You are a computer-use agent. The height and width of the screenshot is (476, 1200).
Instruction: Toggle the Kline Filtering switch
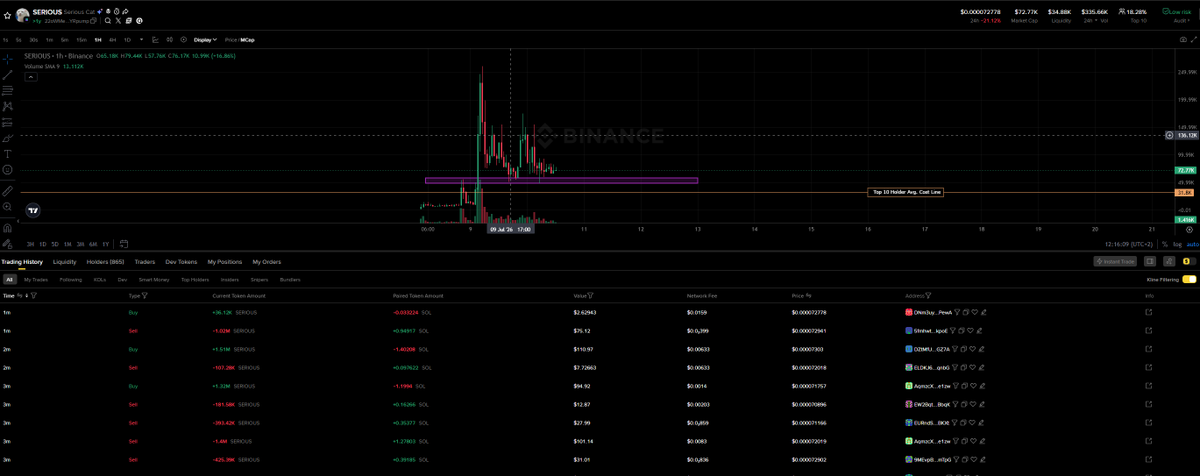click(1189, 280)
